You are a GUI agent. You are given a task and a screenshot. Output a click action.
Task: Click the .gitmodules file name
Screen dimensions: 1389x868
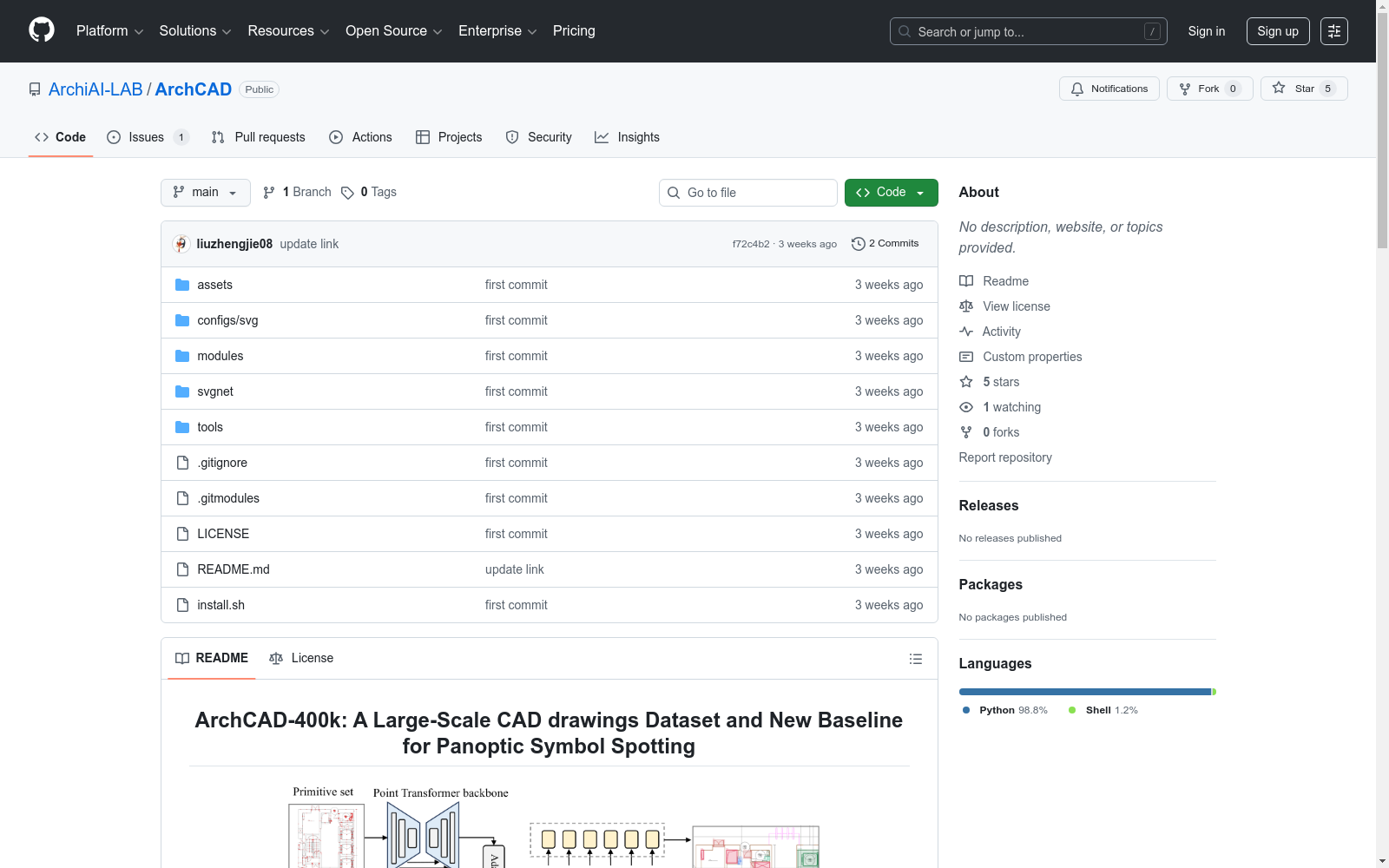tap(228, 498)
